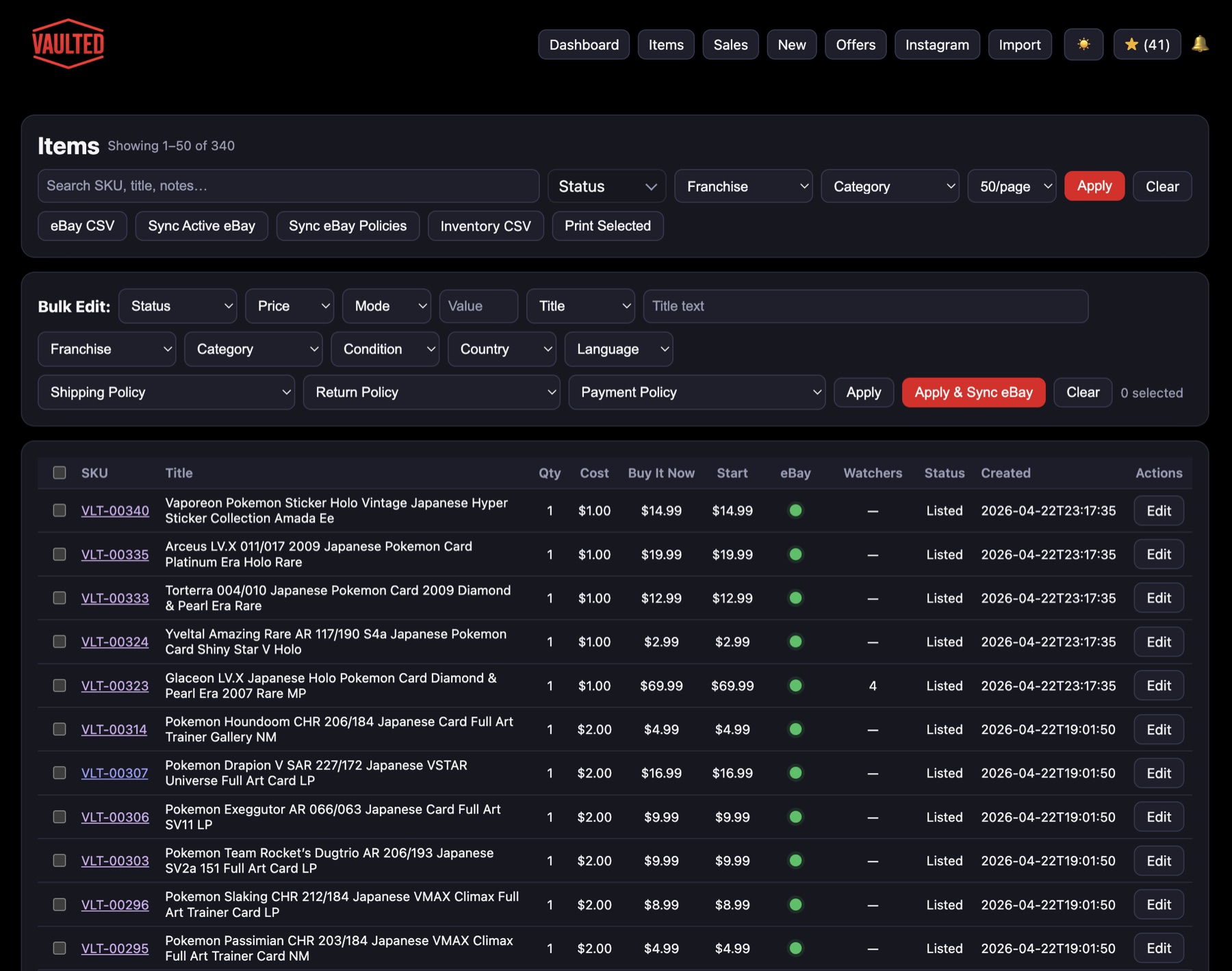
Task: Expand the Bulk Edit Price dropdown
Action: [290, 306]
